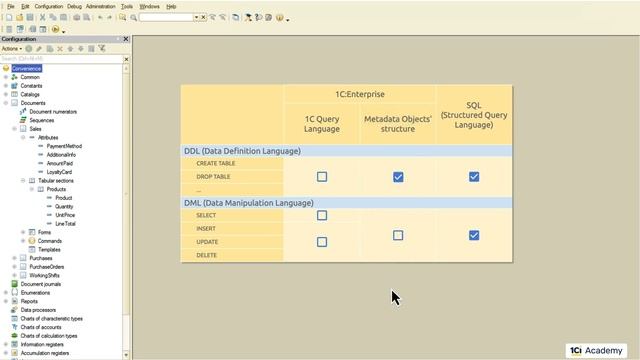Viewport: 640px width, 360px height.
Task: Click the Cut scissors icon
Action: pyautogui.click(x=42, y=18)
